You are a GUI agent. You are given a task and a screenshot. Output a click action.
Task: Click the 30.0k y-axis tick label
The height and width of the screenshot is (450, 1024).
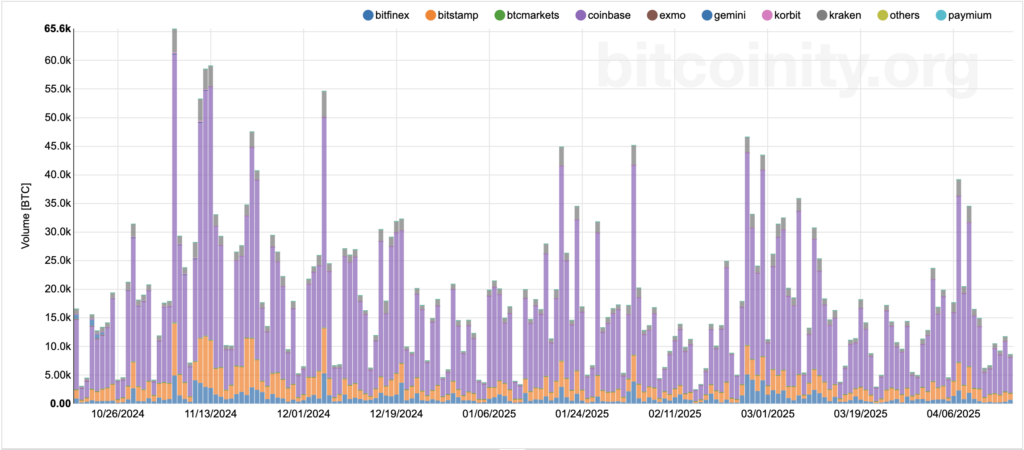(57, 232)
